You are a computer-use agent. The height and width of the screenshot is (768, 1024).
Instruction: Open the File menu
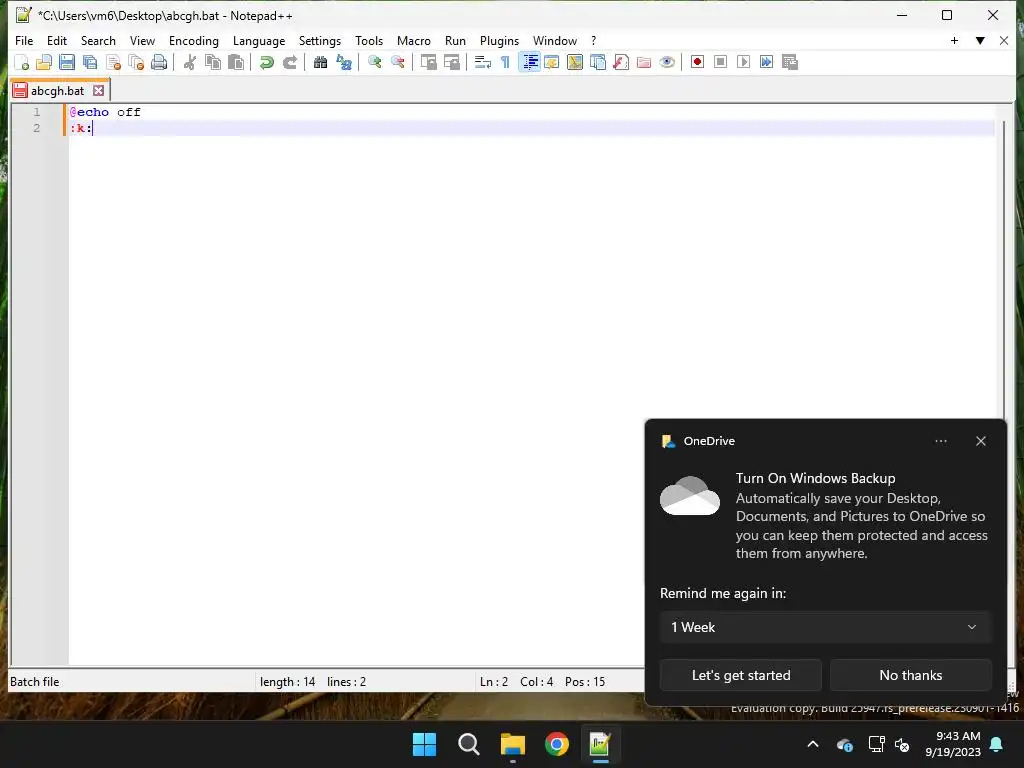point(24,40)
